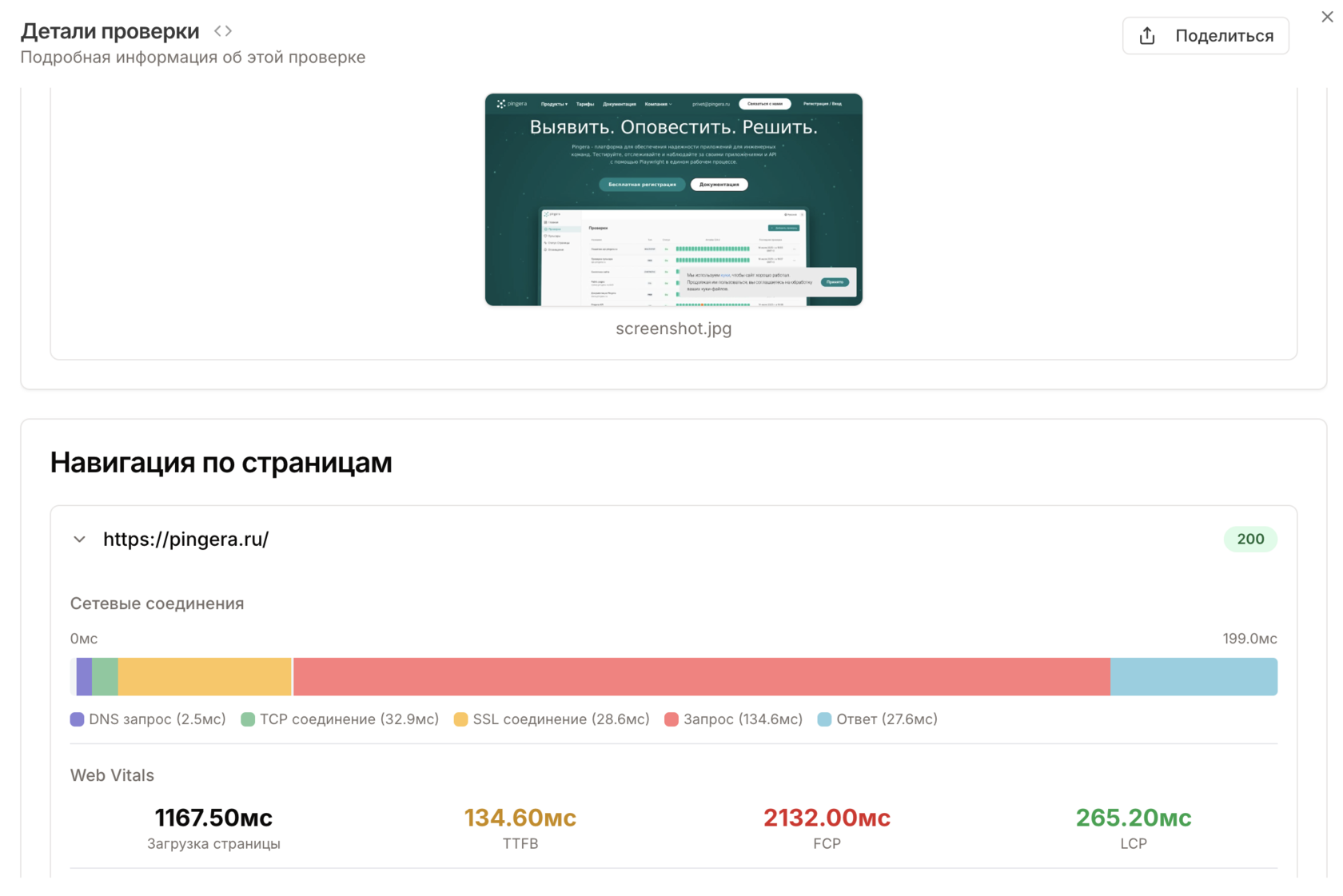Image resolution: width=1343 pixels, height=896 pixels.
Task: Click the Ответ (27.6мс) legend entry
Action: click(x=877, y=719)
